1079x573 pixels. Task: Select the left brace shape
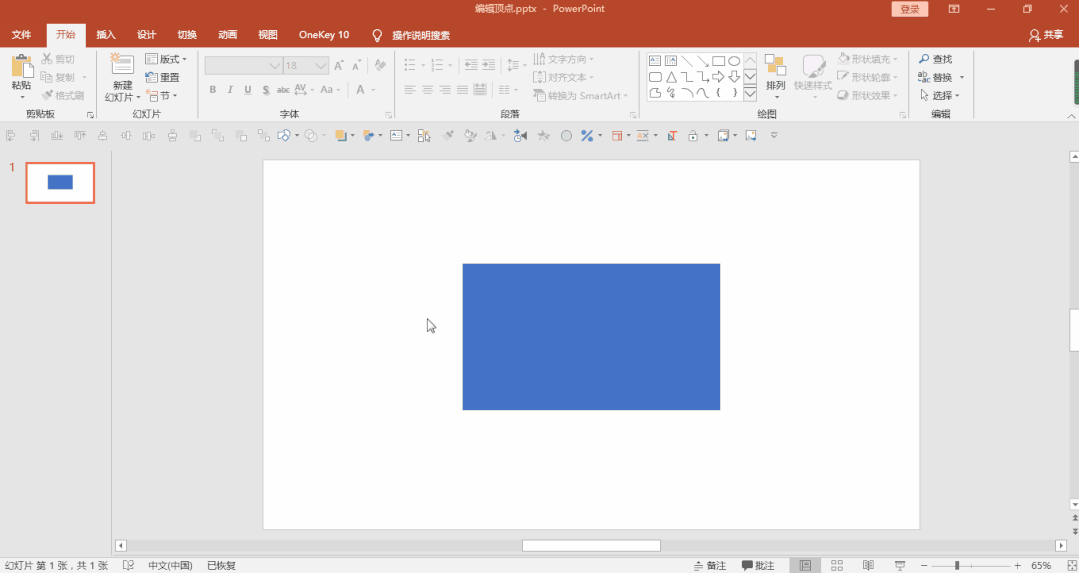(718, 93)
